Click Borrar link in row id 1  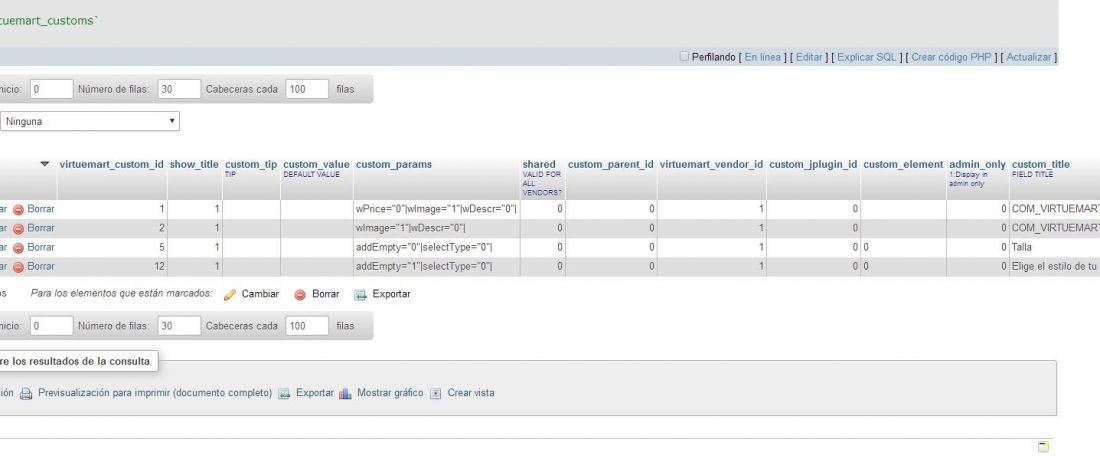point(41,209)
